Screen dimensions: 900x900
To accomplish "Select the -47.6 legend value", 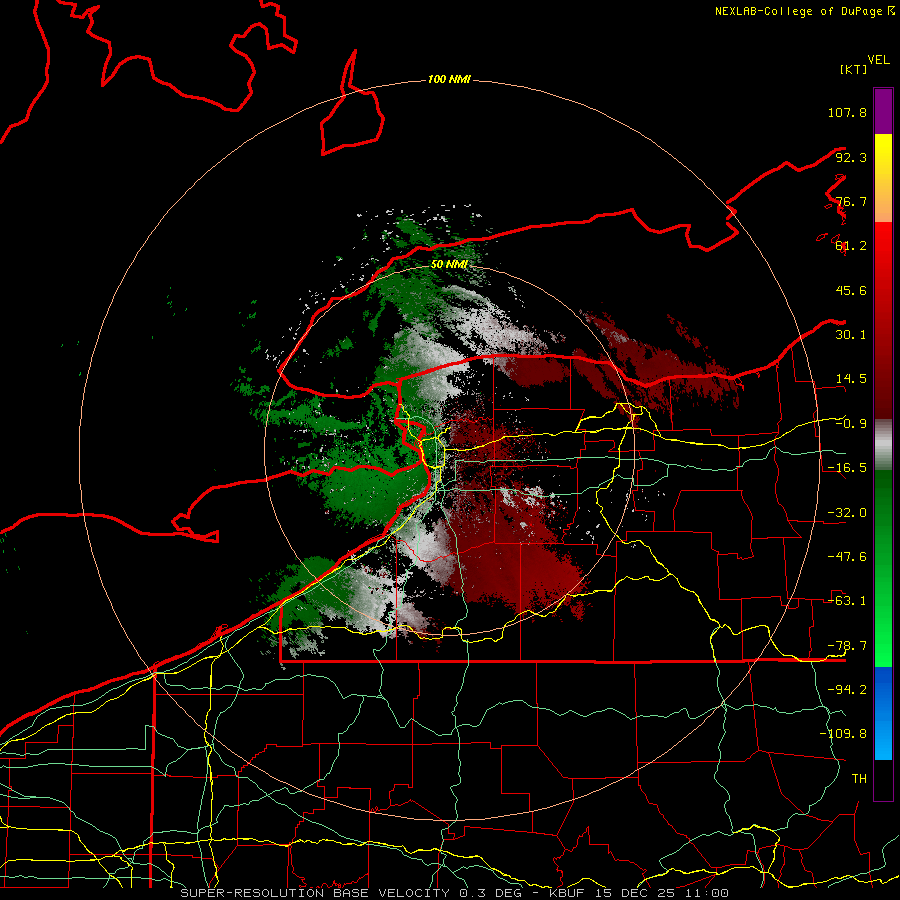I will pos(847,557).
